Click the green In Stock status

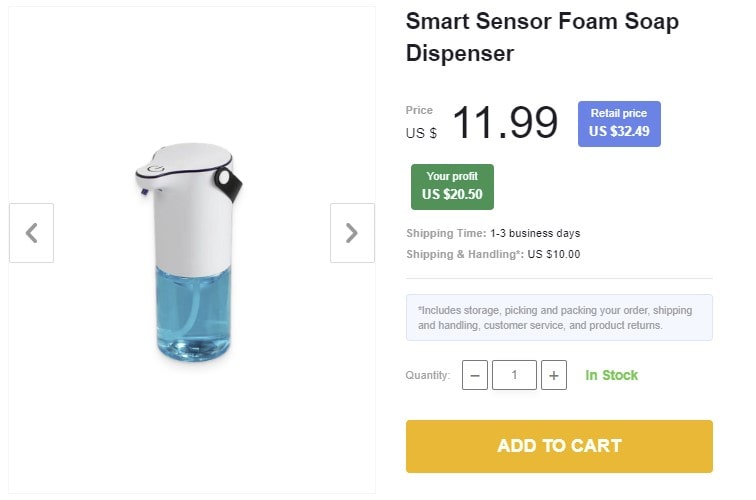(612, 375)
